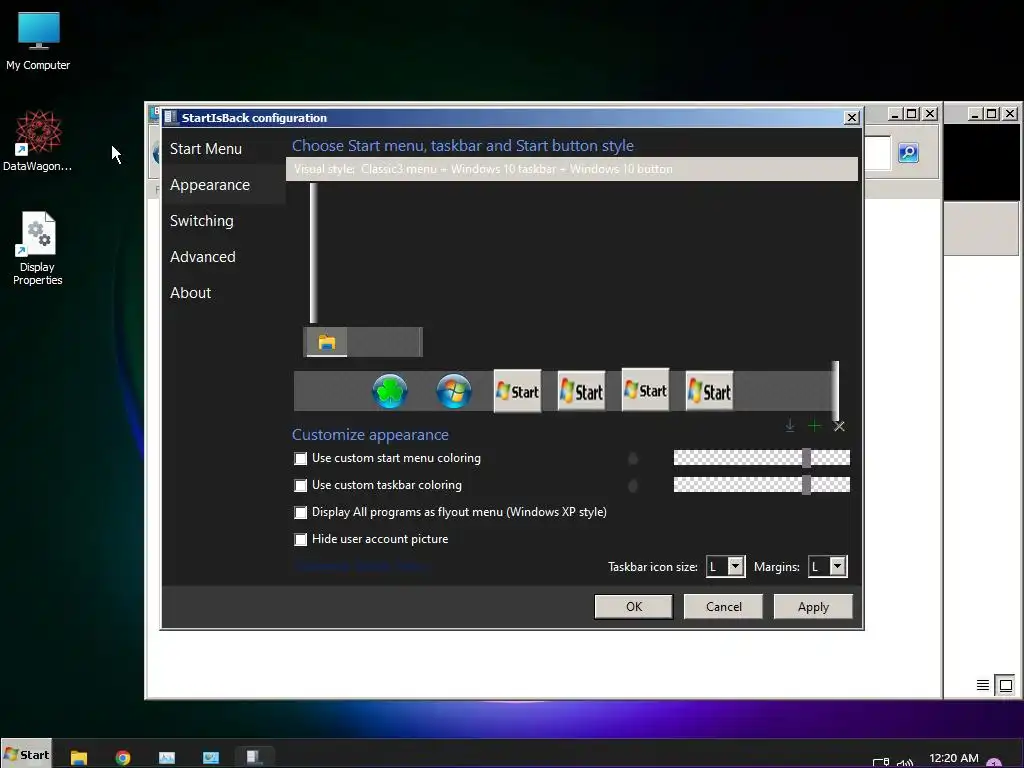Click the remove style X icon
1024x768 pixels.
pos(839,426)
